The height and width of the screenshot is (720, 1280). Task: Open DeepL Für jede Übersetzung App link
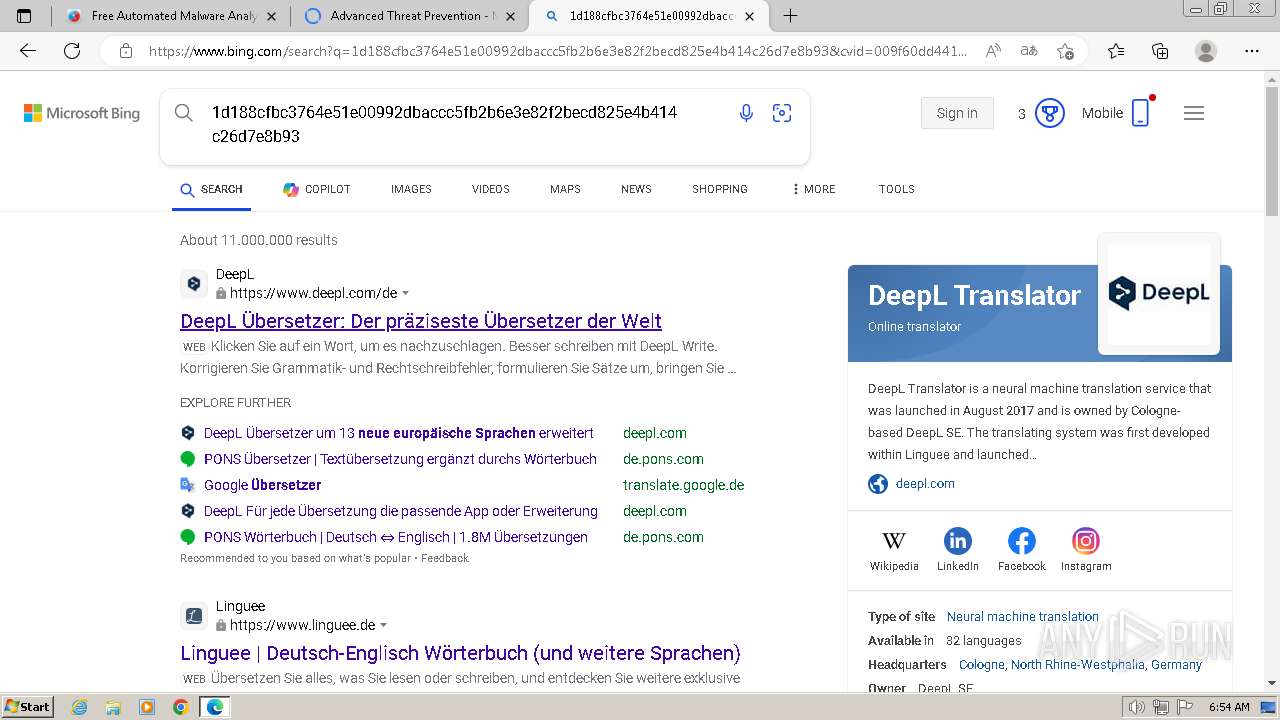pos(401,511)
